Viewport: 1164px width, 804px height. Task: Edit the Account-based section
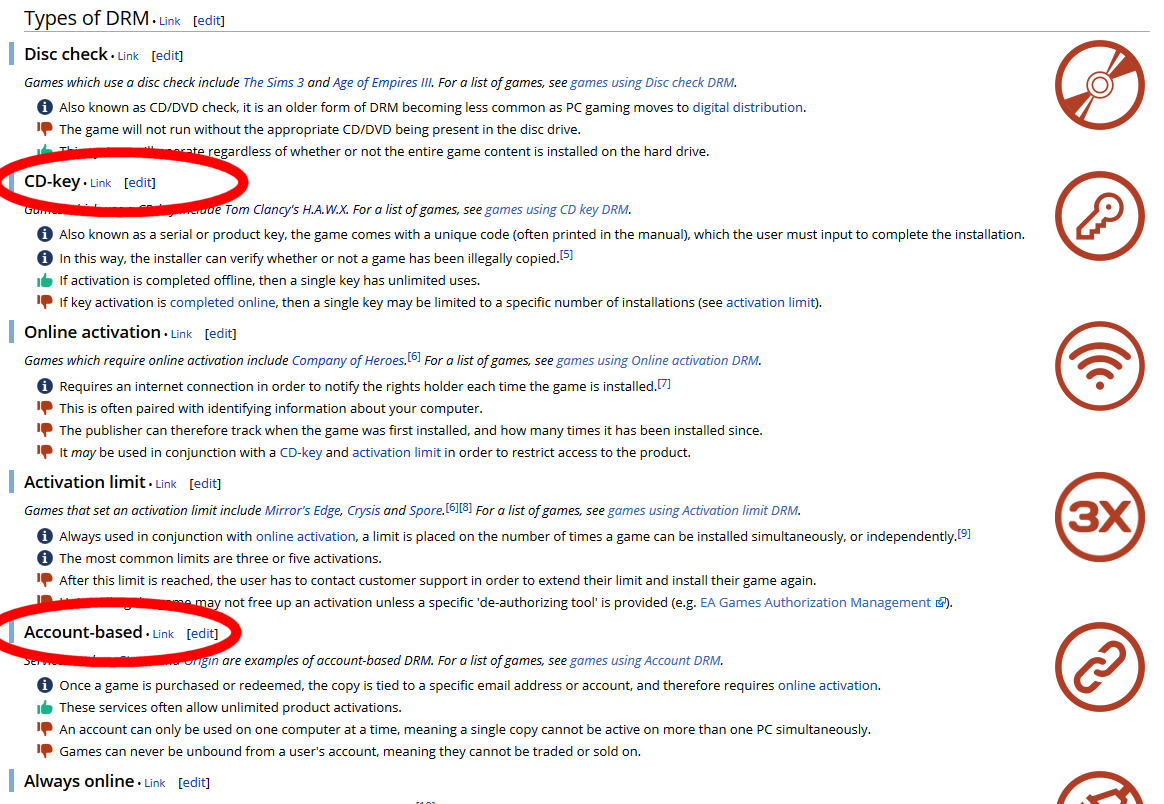click(202, 634)
